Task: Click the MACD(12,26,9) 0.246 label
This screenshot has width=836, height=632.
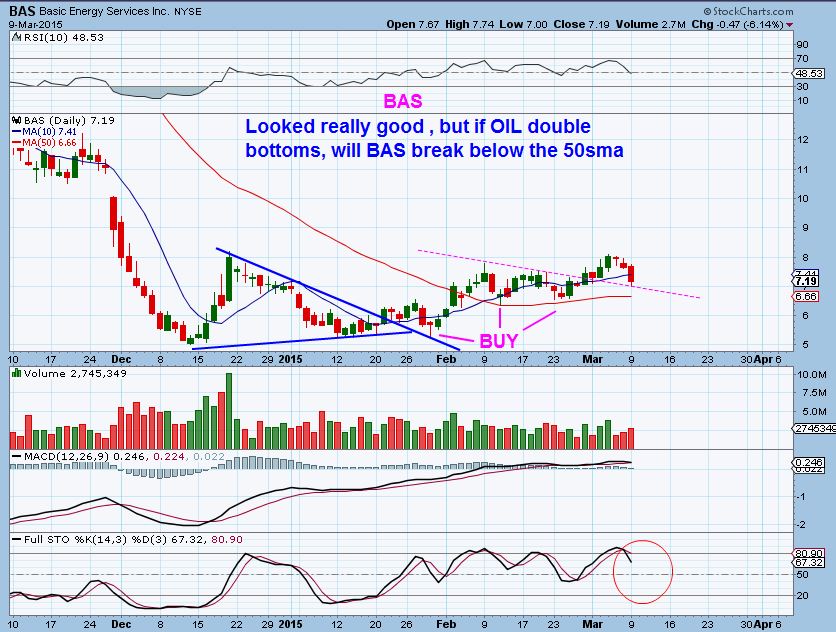Action: [86, 457]
